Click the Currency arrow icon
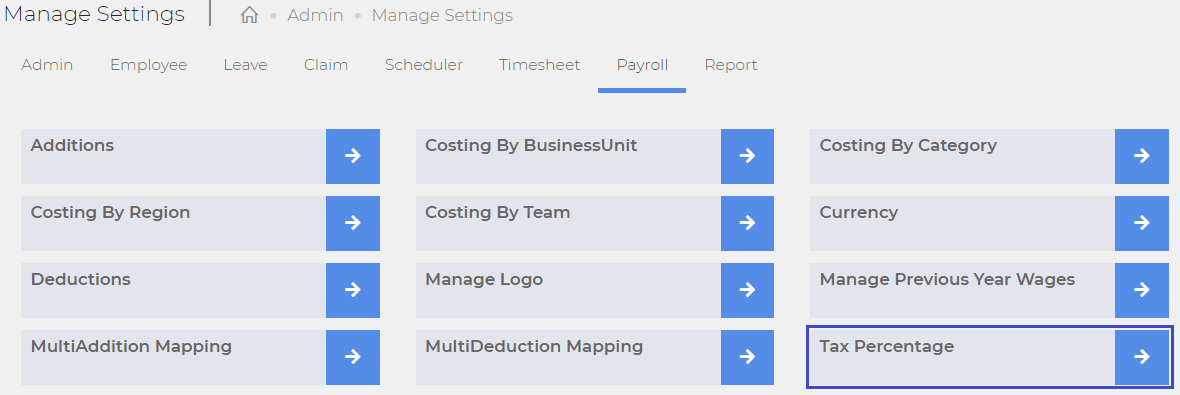The width and height of the screenshot is (1180, 395). click(1142, 223)
